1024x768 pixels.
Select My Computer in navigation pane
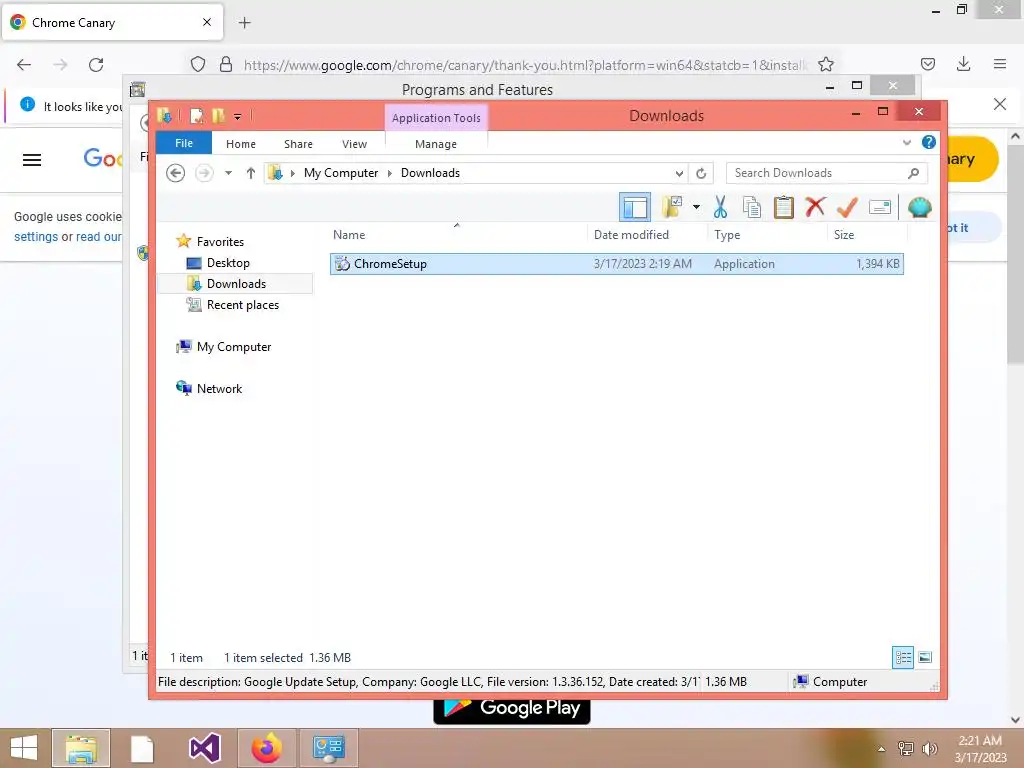234,347
